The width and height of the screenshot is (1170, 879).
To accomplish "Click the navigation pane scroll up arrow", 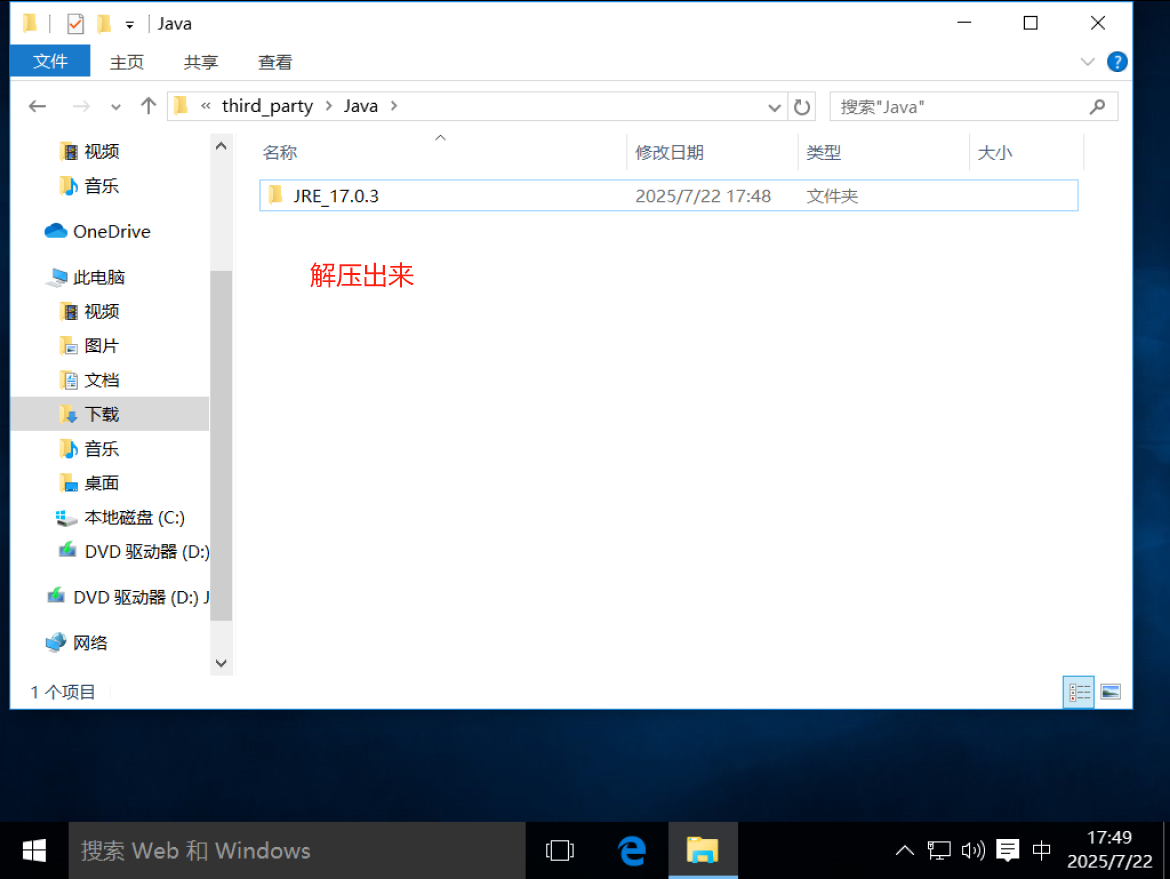I will [x=221, y=146].
